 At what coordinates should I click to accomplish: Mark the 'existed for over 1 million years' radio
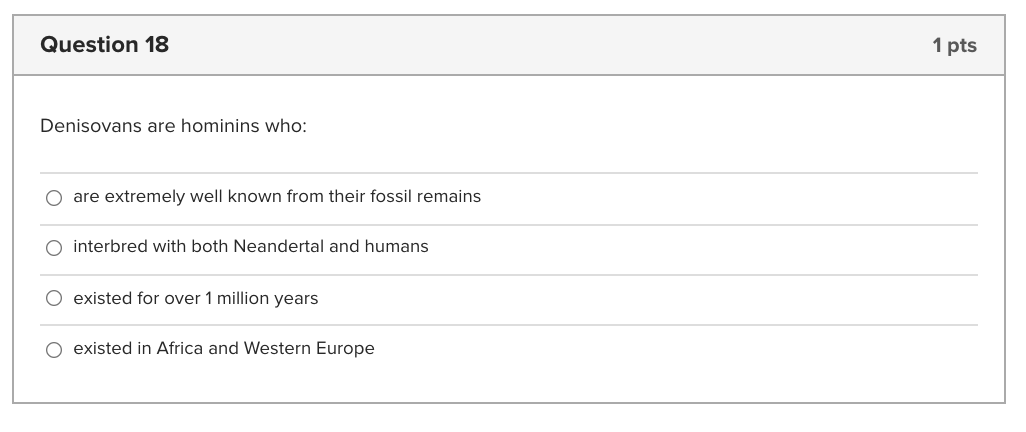(54, 298)
